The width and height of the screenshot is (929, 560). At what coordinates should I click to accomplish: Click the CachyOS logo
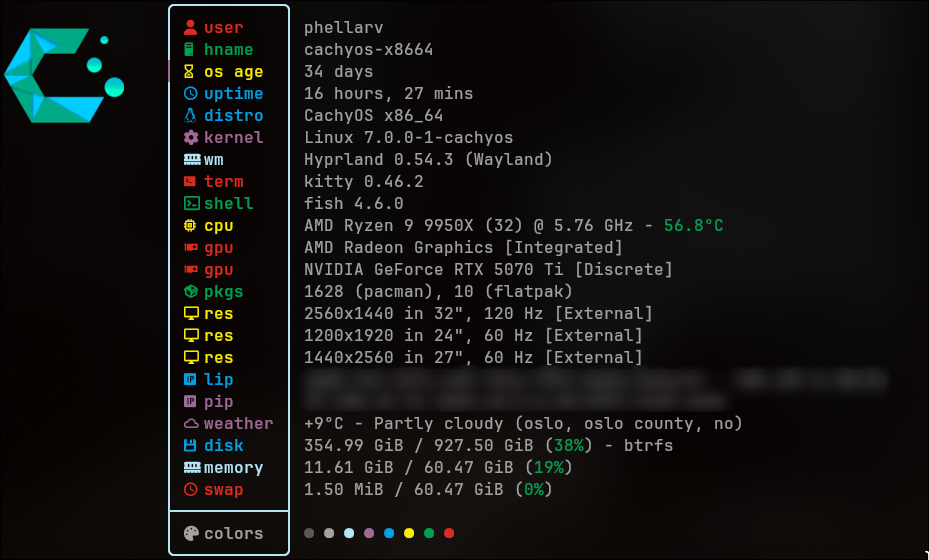(x=64, y=75)
